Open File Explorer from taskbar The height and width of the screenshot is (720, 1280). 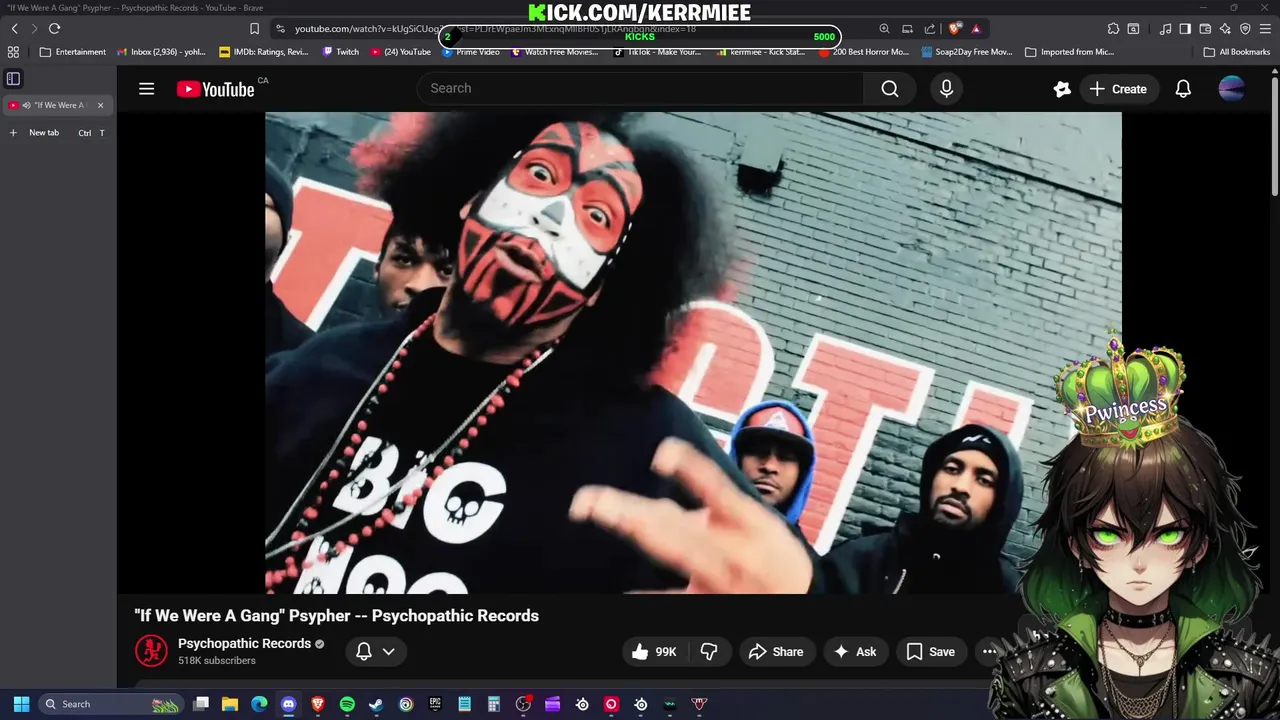(x=230, y=704)
